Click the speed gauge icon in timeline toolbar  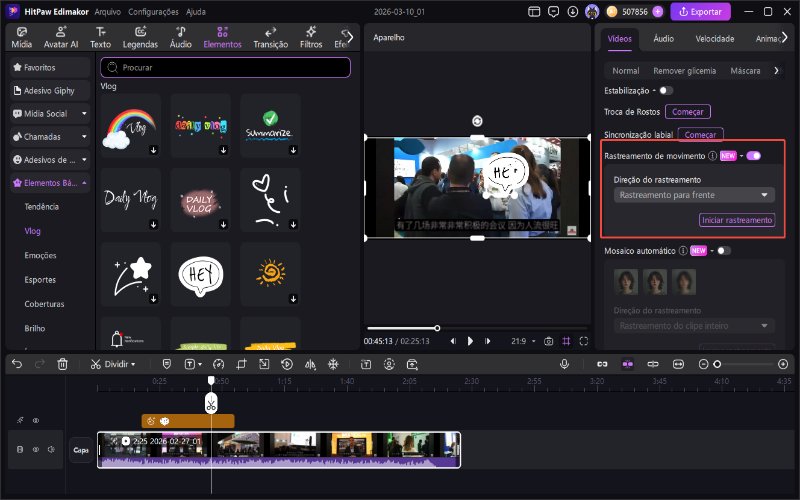(x=218, y=364)
